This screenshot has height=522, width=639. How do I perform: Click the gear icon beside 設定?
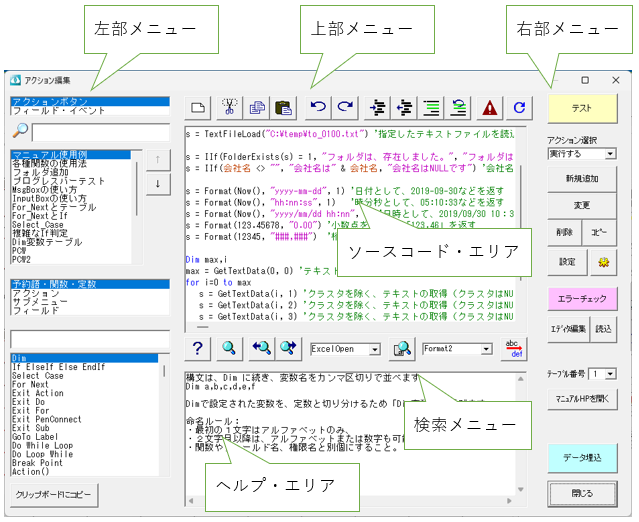click(602, 260)
